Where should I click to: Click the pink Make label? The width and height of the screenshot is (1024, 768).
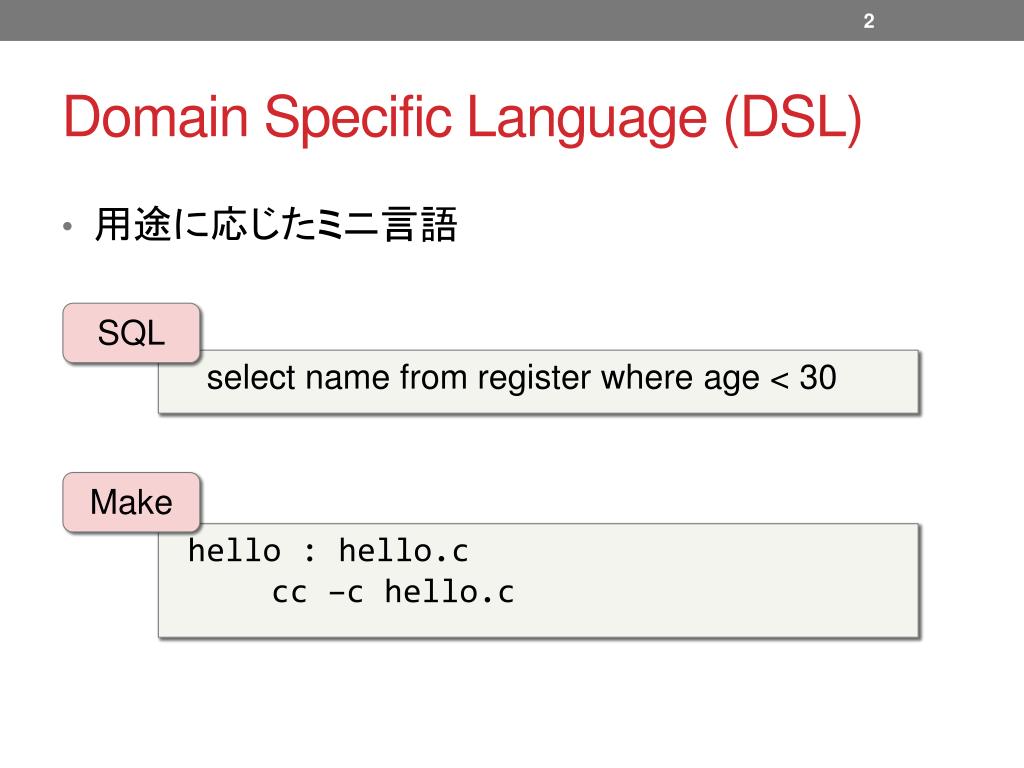coord(131,502)
